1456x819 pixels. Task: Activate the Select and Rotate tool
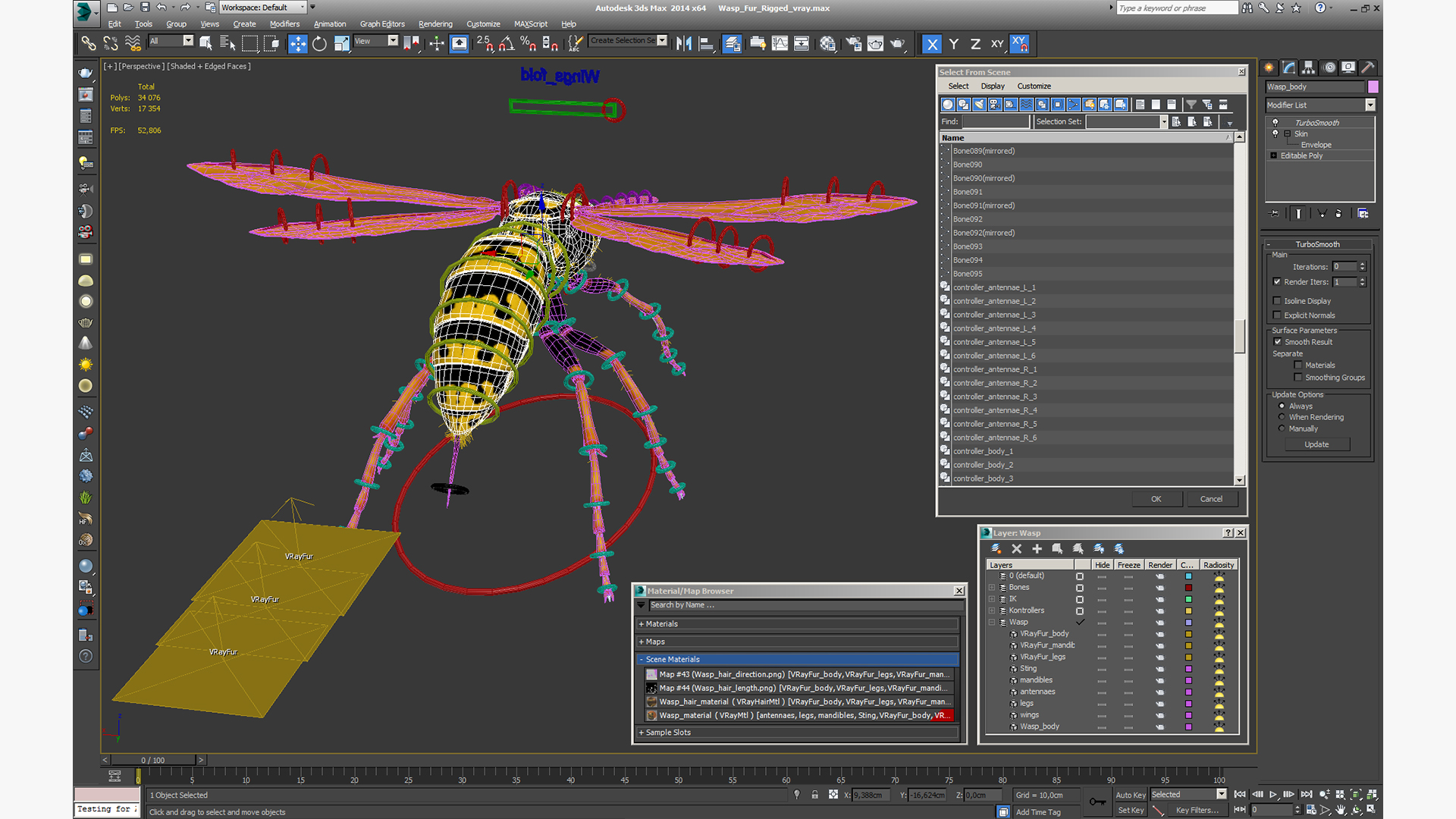[320, 43]
